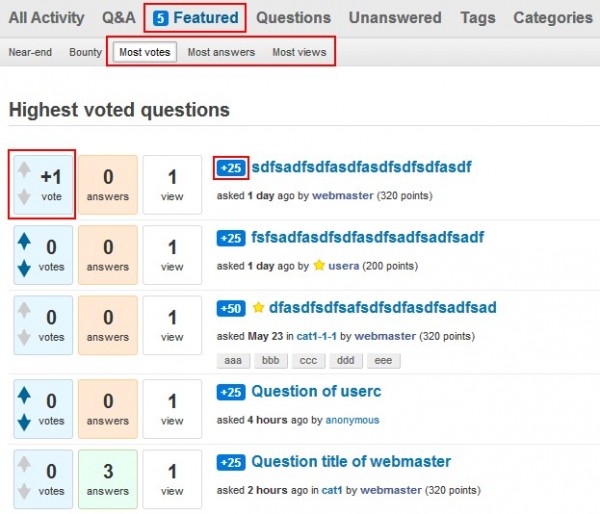Screen dimensions: 600x514
Task: Upvote the 'Question of userc' post
Action: pyautogui.click(x=24, y=395)
